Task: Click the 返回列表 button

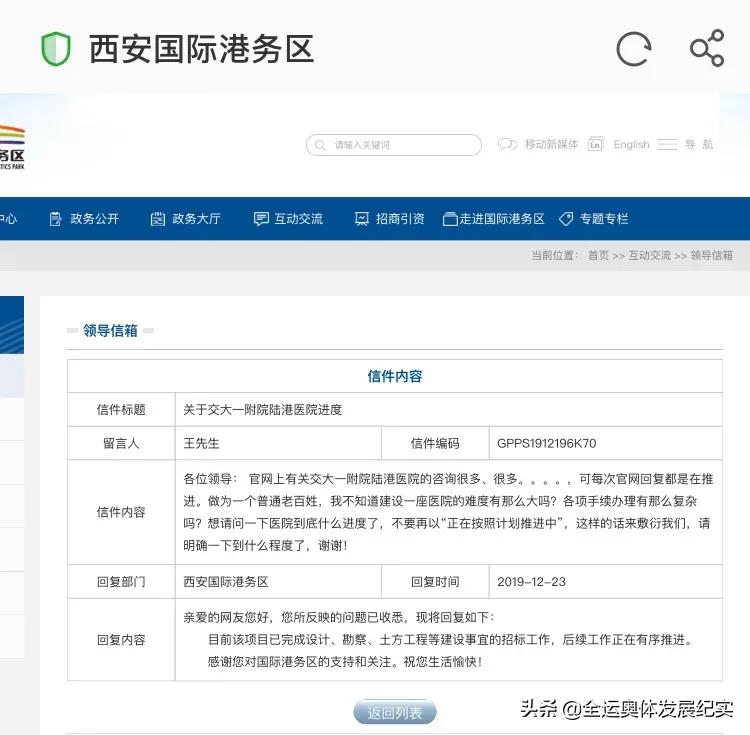Action: click(395, 713)
